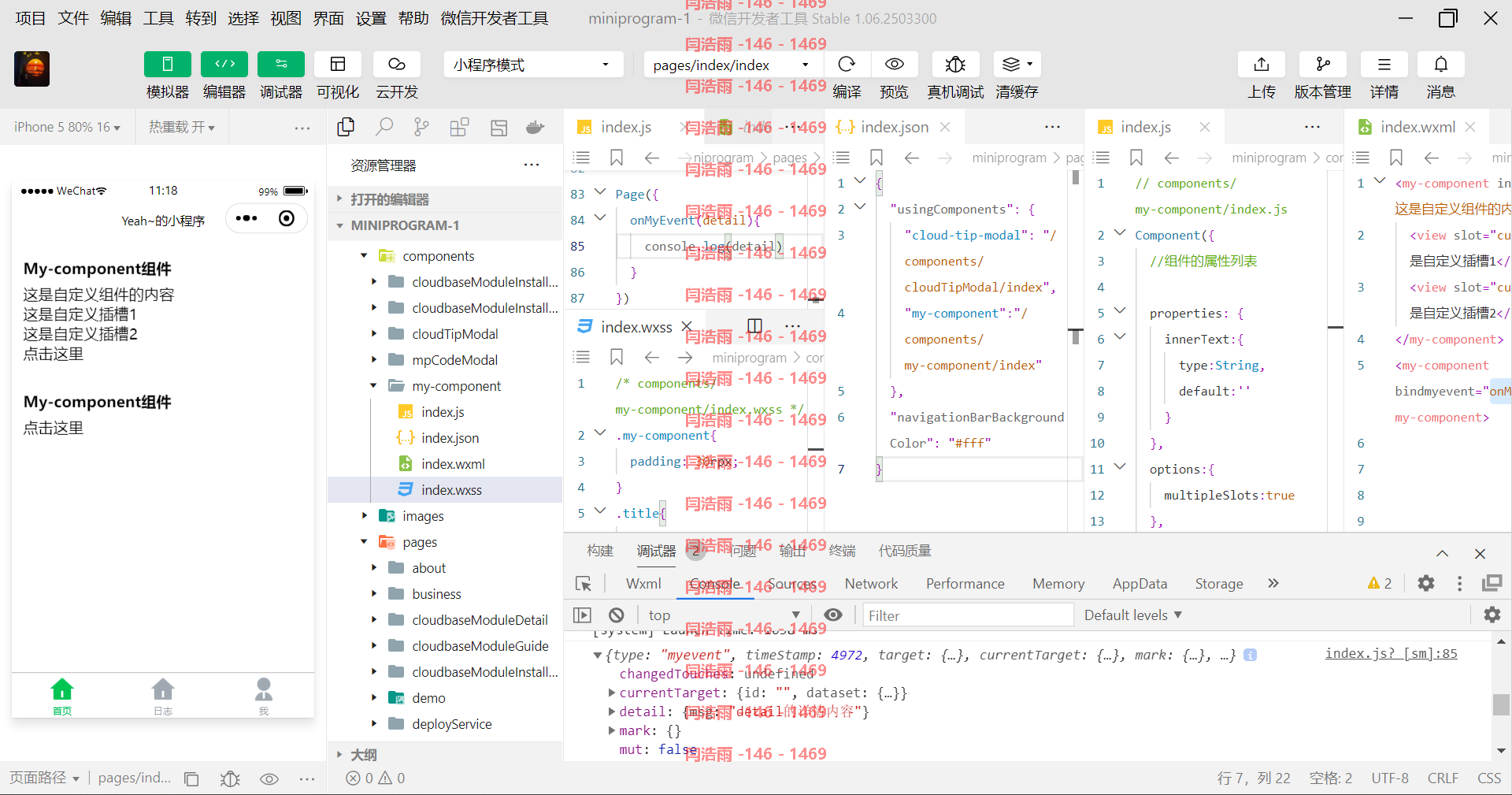Tap the 我 tab in simulator
Image resolution: width=1512 pixels, height=795 pixels.
(264, 697)
